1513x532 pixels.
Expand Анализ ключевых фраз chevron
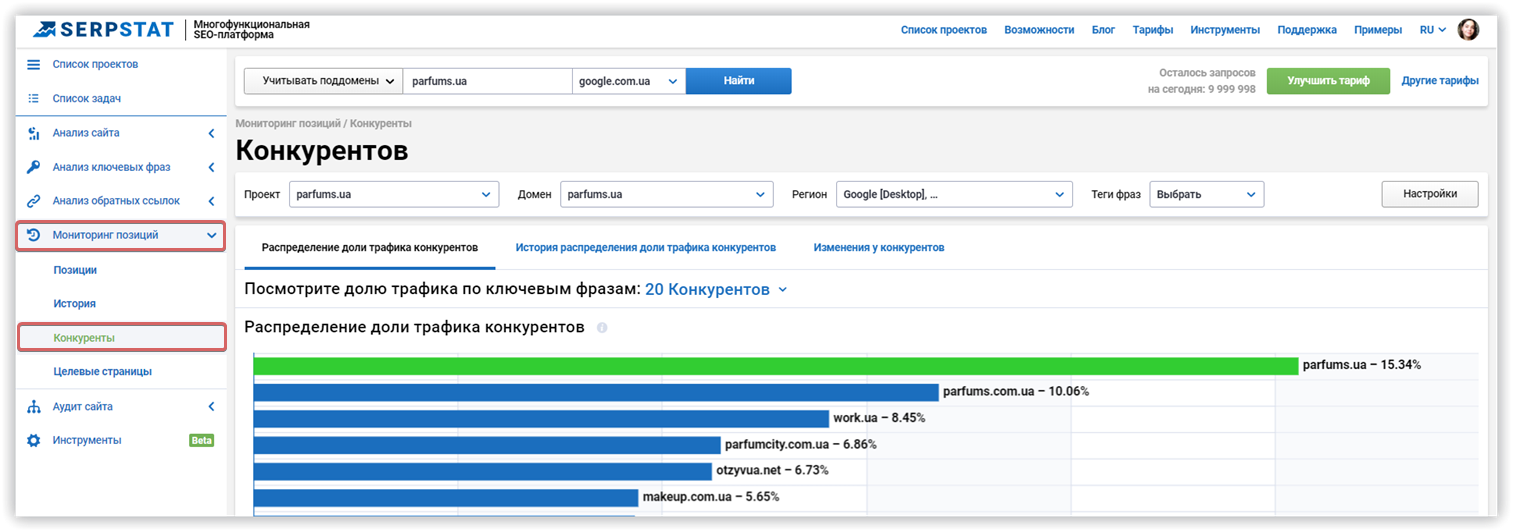click(x=211, y=167)
